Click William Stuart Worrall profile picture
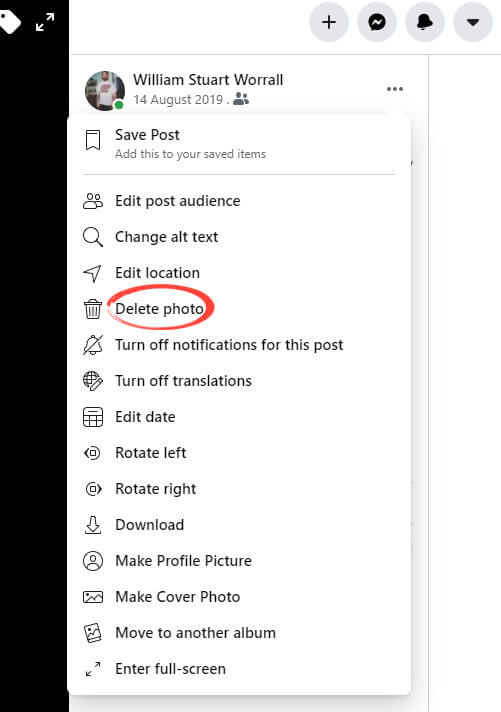Screen dimensions: 501x712 coord(105,90)
